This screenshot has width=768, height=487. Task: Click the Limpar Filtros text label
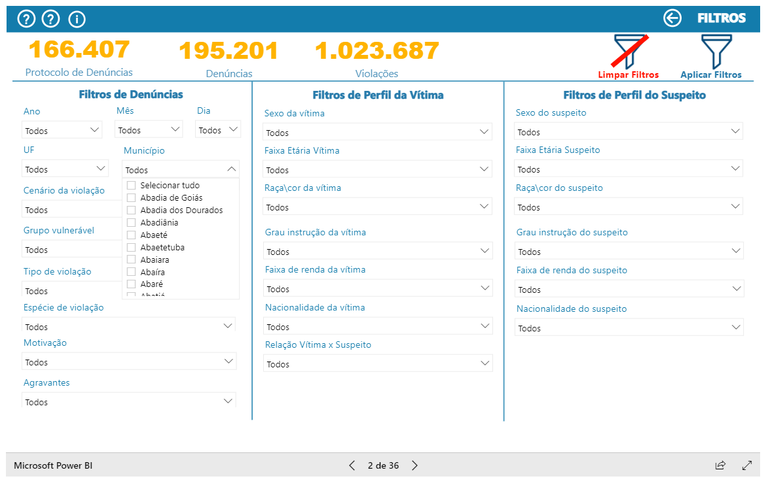(x=628, y=75)
